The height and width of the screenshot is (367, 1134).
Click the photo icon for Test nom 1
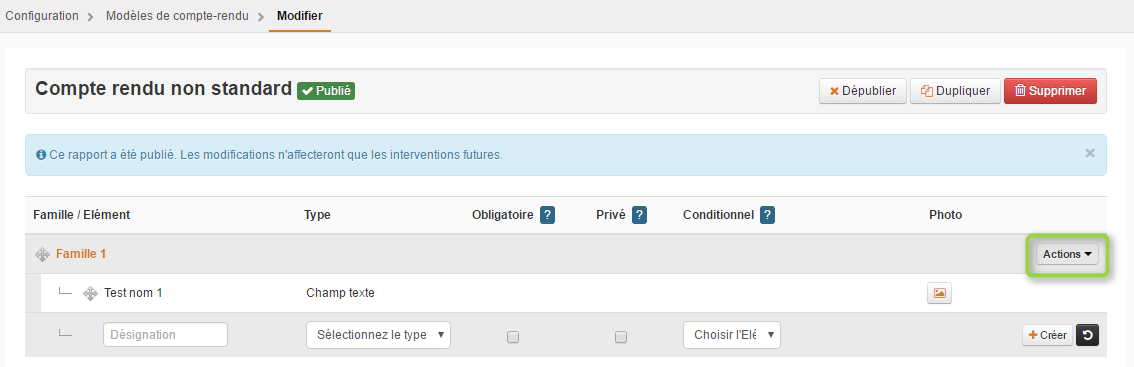click(x=939, y=293)
